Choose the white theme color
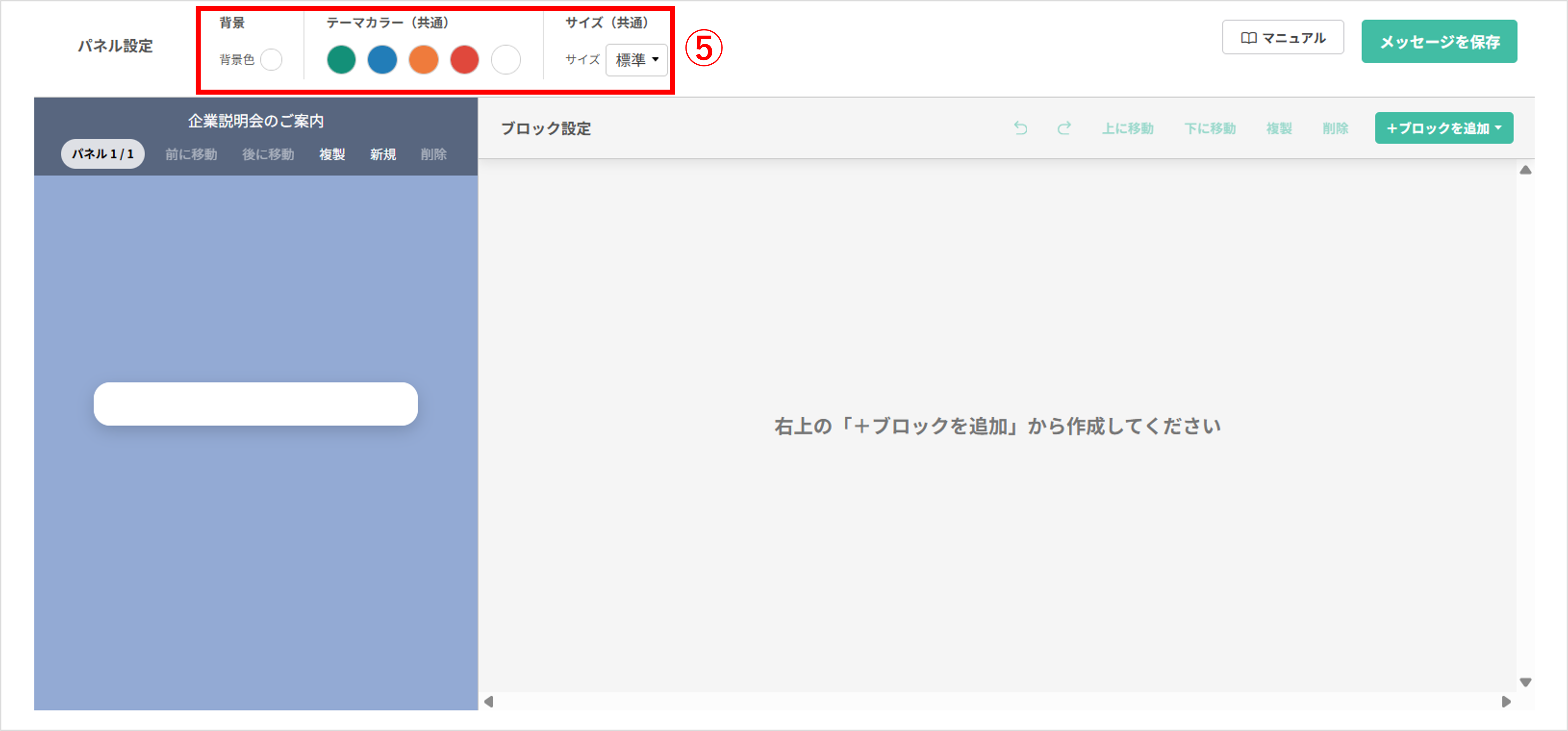This screenshot has height=731, width=1568. 505,60
